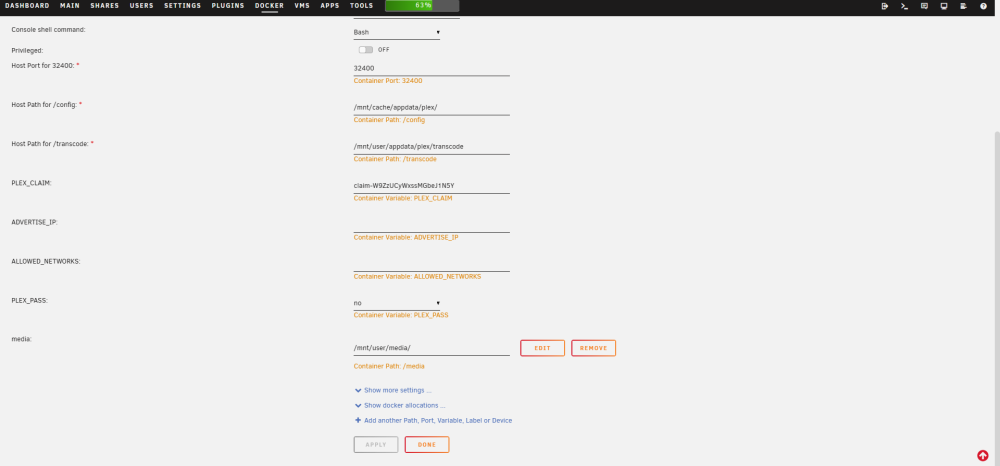Click the 'Console shell command:' label
Screen dimensions: 1000x466
[x=48, y=30]
